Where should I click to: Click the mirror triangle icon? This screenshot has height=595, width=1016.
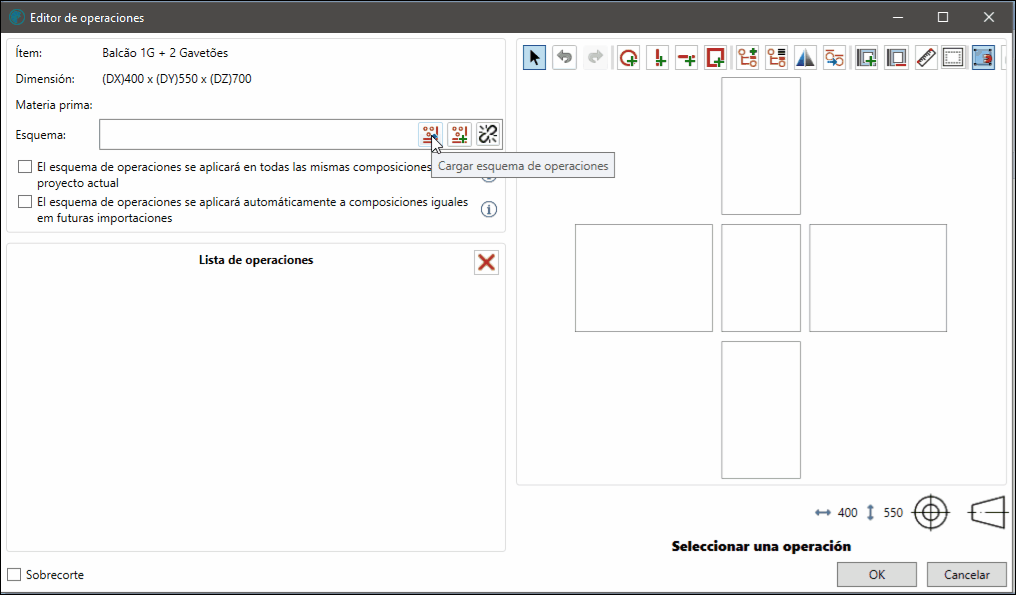click(805, 58)
